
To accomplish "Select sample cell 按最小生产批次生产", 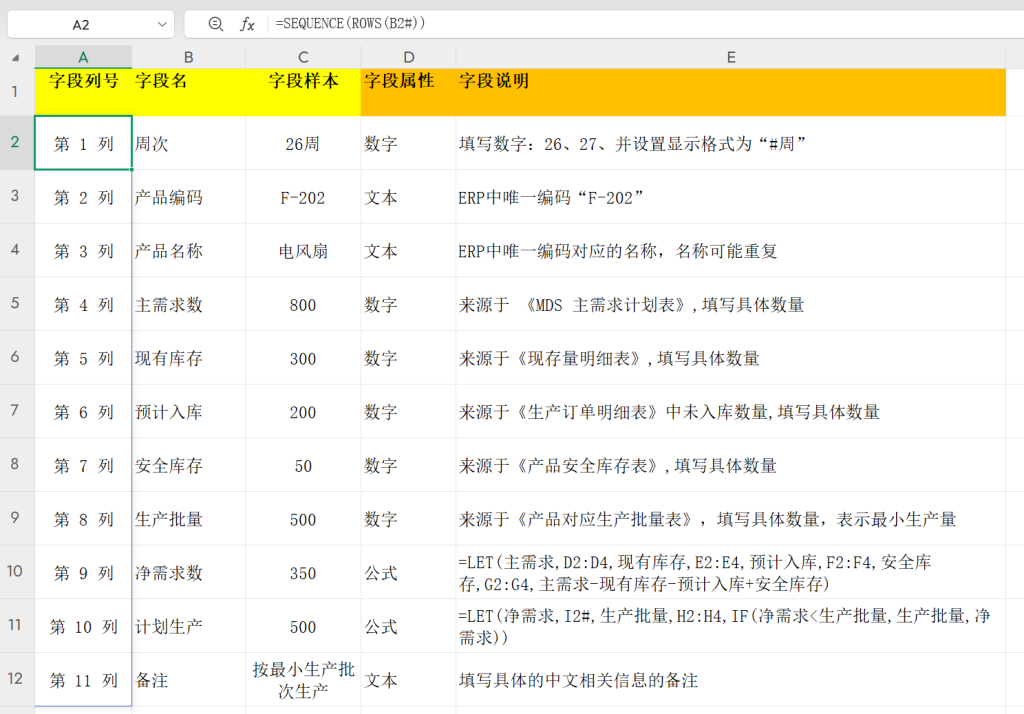I will point(303,680).
